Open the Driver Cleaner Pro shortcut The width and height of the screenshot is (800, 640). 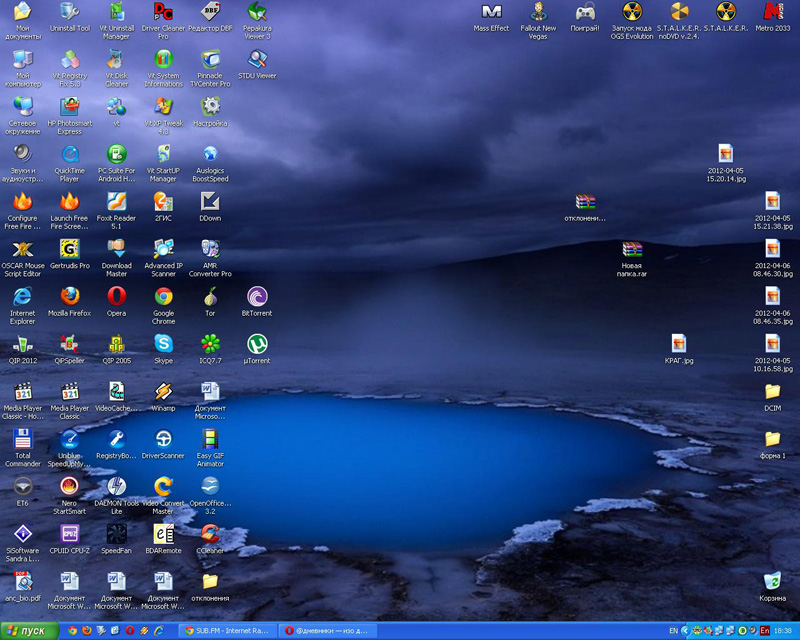pyautogui.click(x=164, y=20)
